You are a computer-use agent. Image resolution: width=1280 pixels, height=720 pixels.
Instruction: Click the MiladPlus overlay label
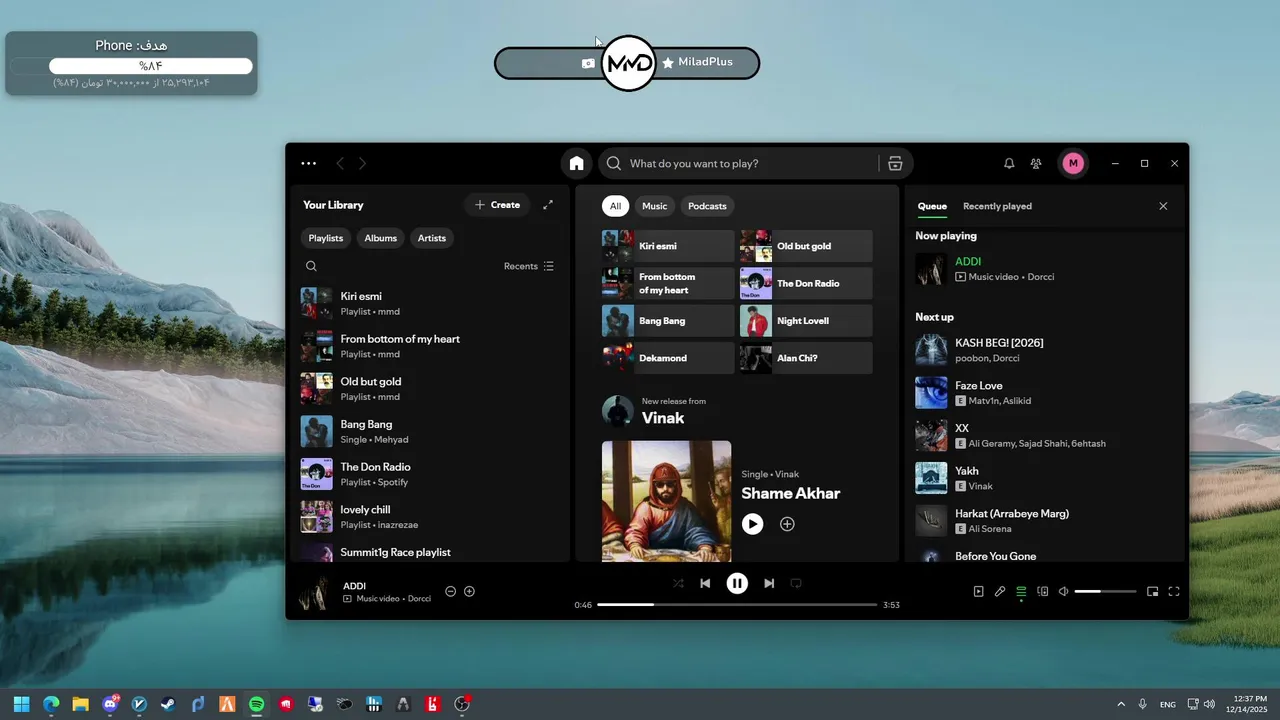[705, 62]
